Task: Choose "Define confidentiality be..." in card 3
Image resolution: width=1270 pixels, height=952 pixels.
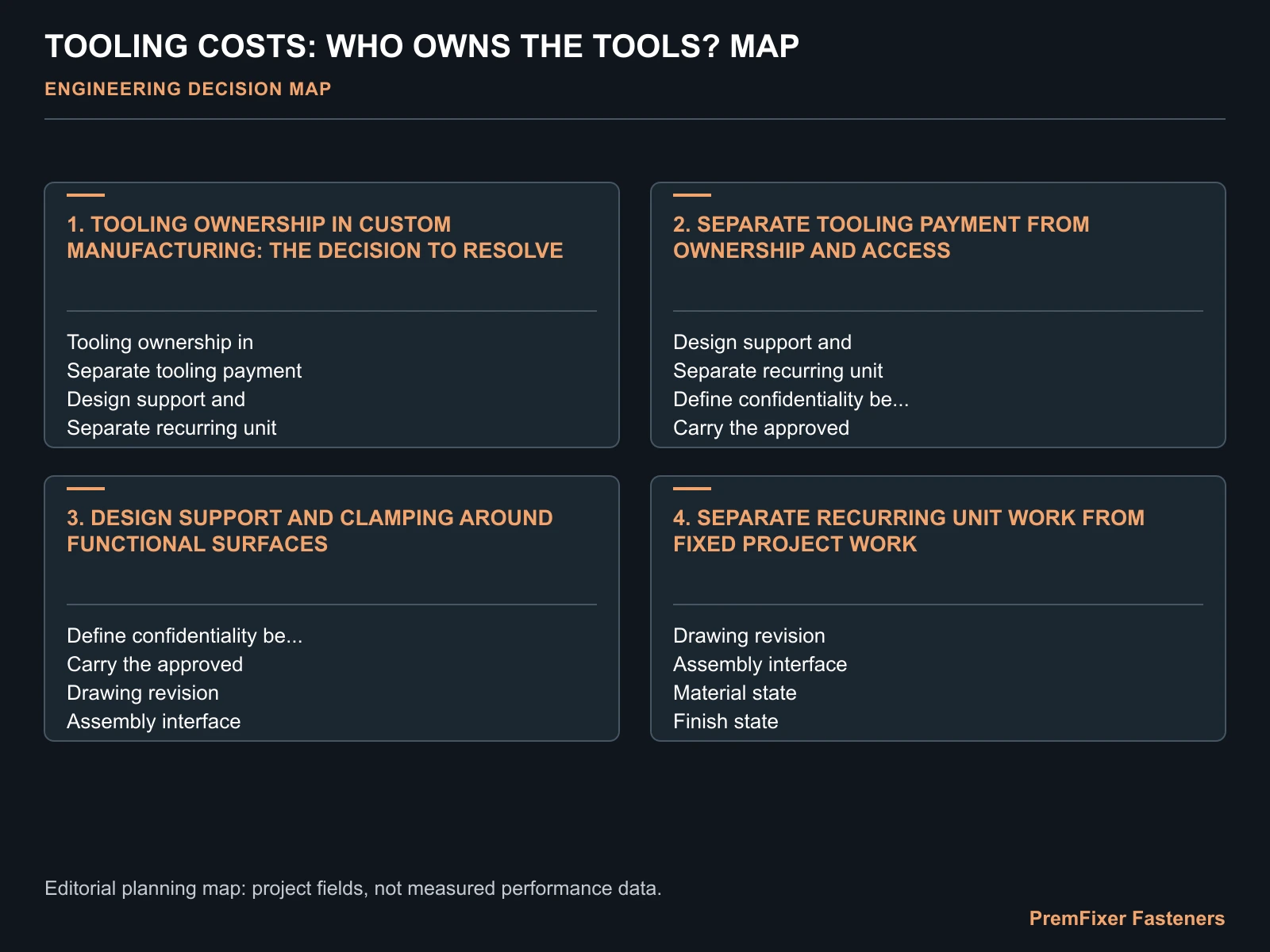Action: tap(185, 636)
